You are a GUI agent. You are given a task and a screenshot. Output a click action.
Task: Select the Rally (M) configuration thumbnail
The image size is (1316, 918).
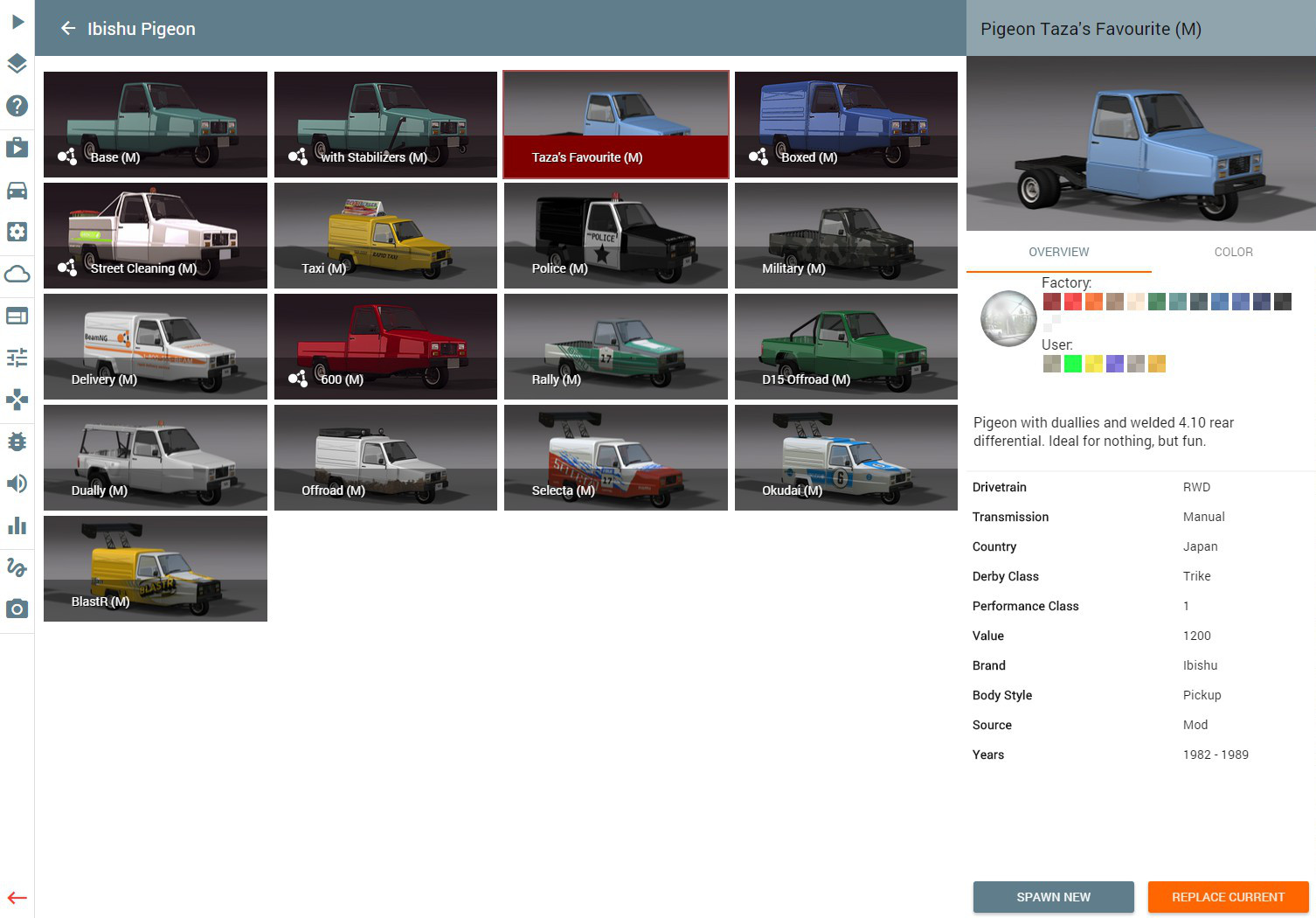coord(616,346)
